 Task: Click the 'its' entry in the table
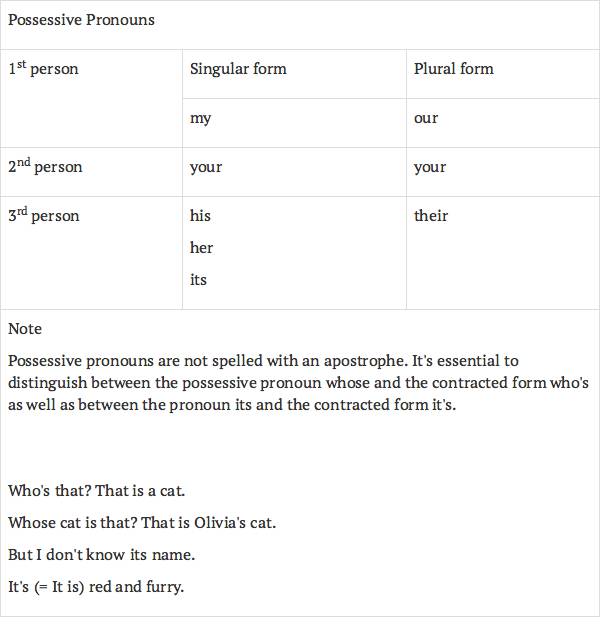pyautogui.click(x=198, y=280)
